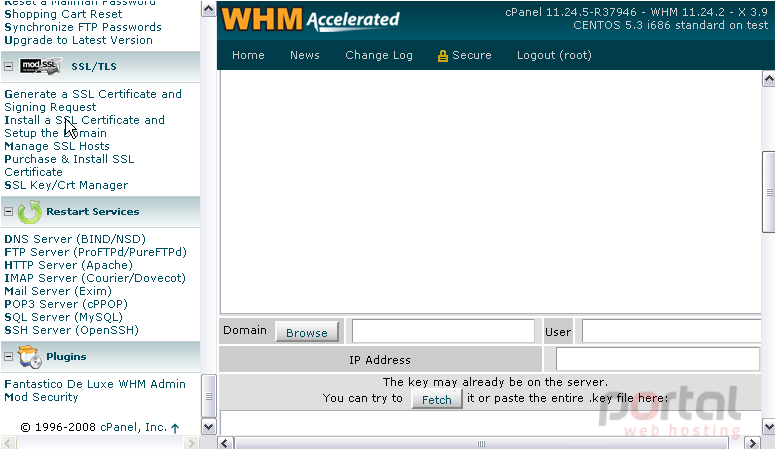
Task: Click main pane scrollbar down arrow
Action: point(769,427)
